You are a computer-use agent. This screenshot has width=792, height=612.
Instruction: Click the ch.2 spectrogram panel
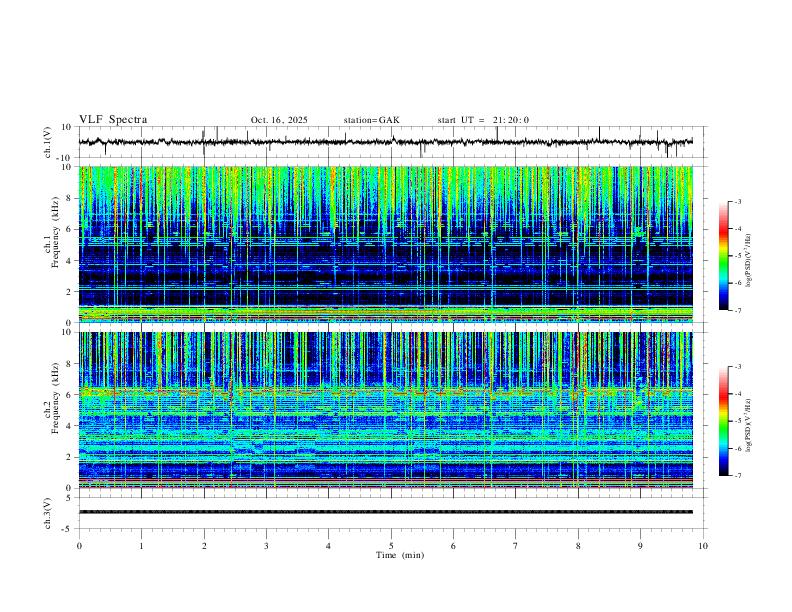[x=386, y=410]
